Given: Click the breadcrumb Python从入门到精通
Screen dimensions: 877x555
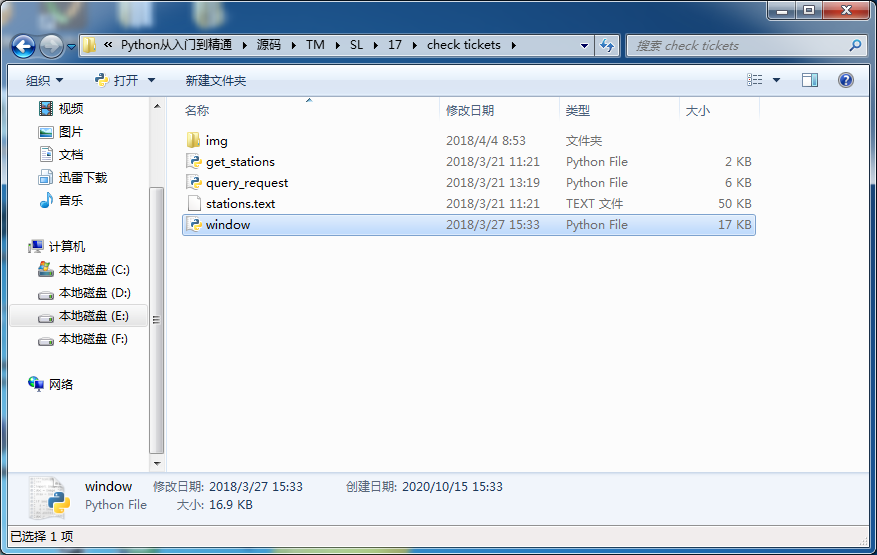Looking at the screenshot, I should point(176,45).
